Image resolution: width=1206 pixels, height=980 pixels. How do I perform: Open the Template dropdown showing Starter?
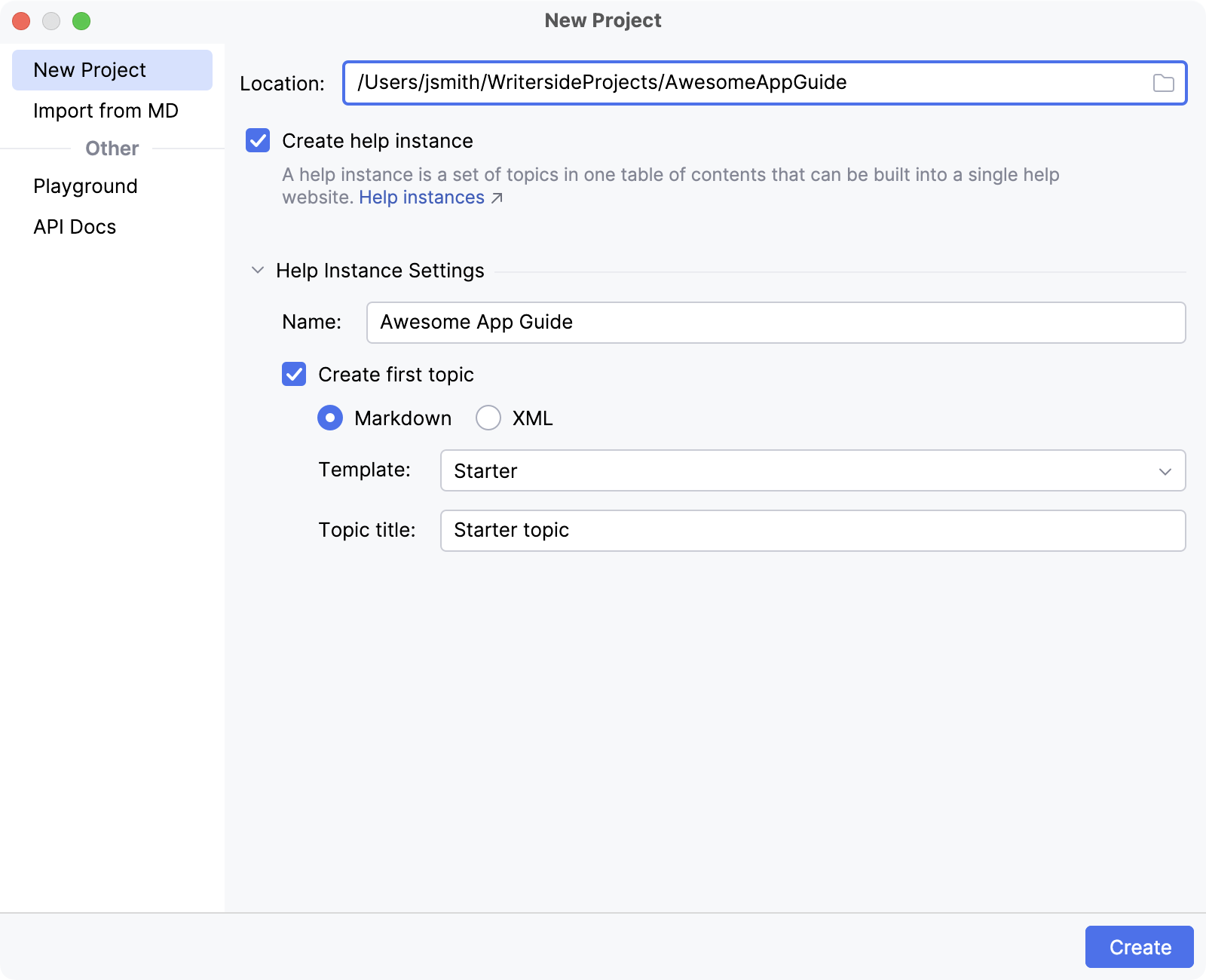pos(812,471)
